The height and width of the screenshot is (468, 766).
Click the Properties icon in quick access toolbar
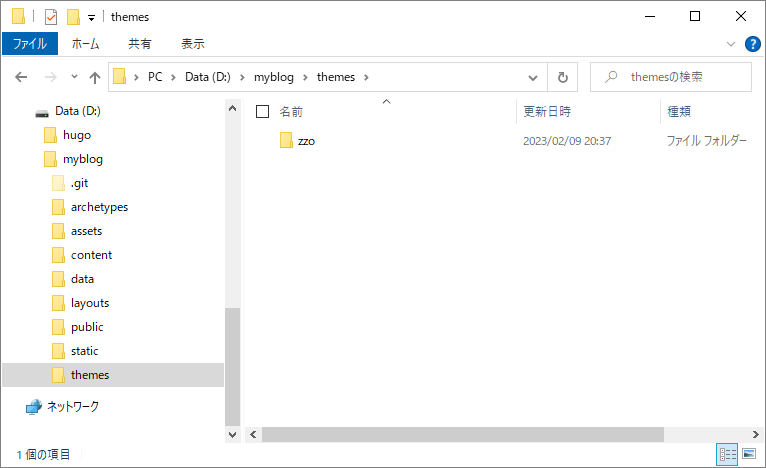pyautogui.click(x=51, y=16)
